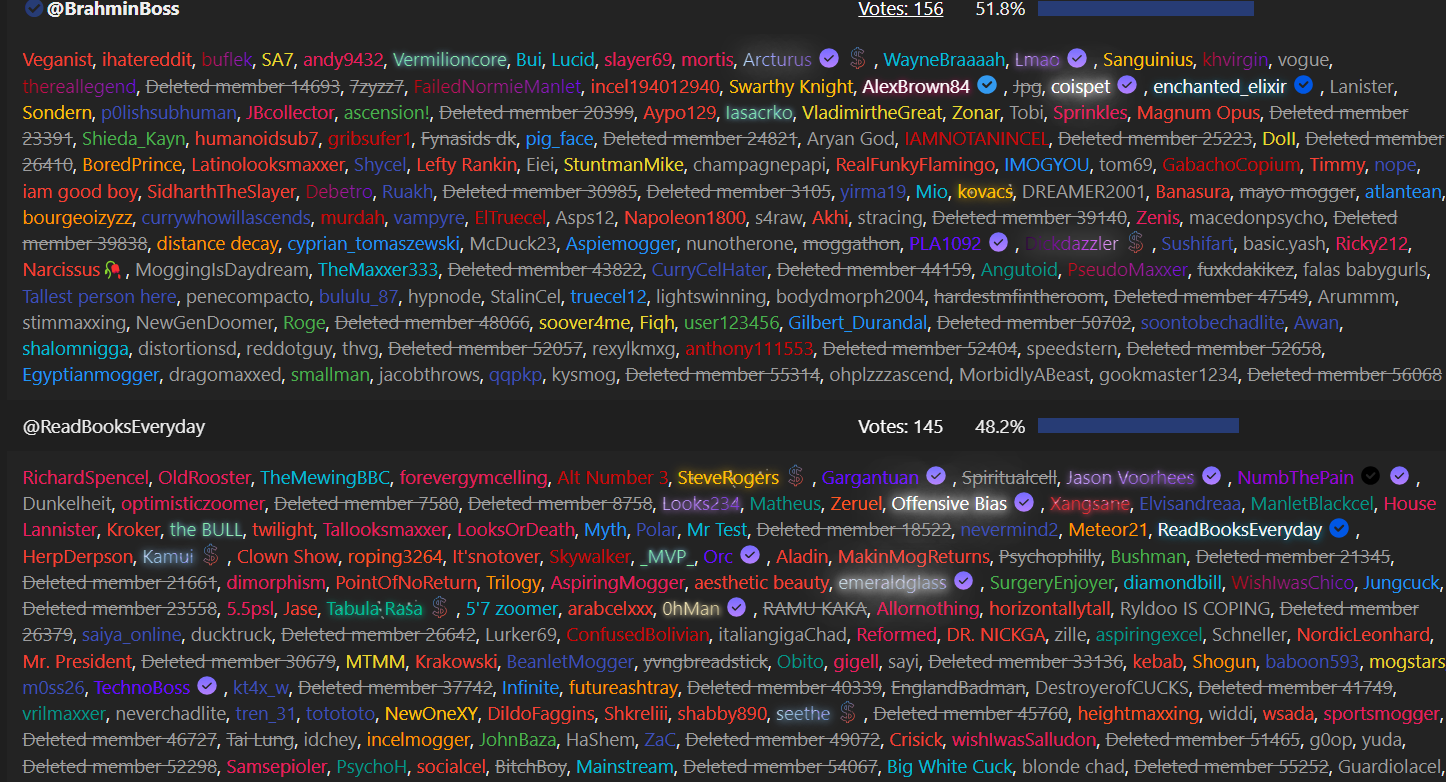Click the purple badge beside Offensive Bias

1024,504
